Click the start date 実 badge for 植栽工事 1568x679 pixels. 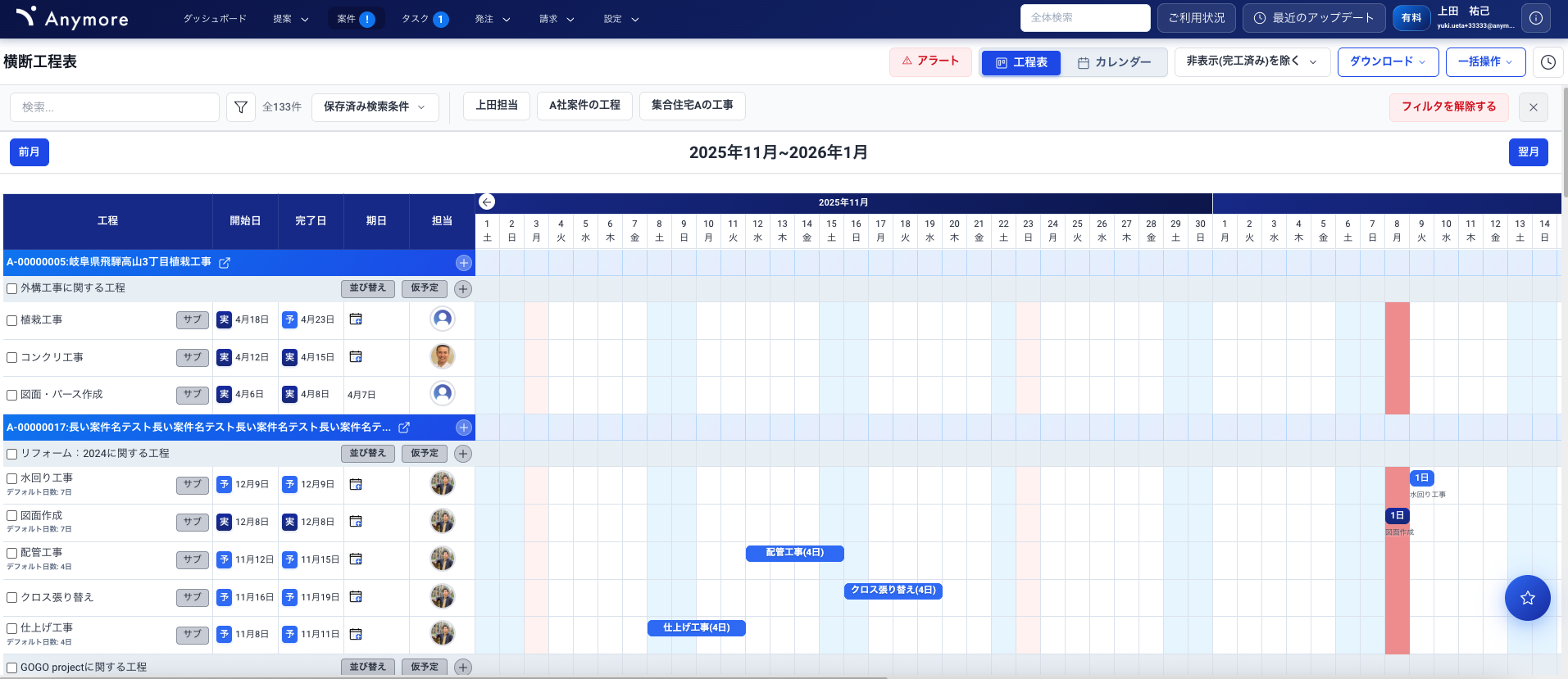(224, 320)
